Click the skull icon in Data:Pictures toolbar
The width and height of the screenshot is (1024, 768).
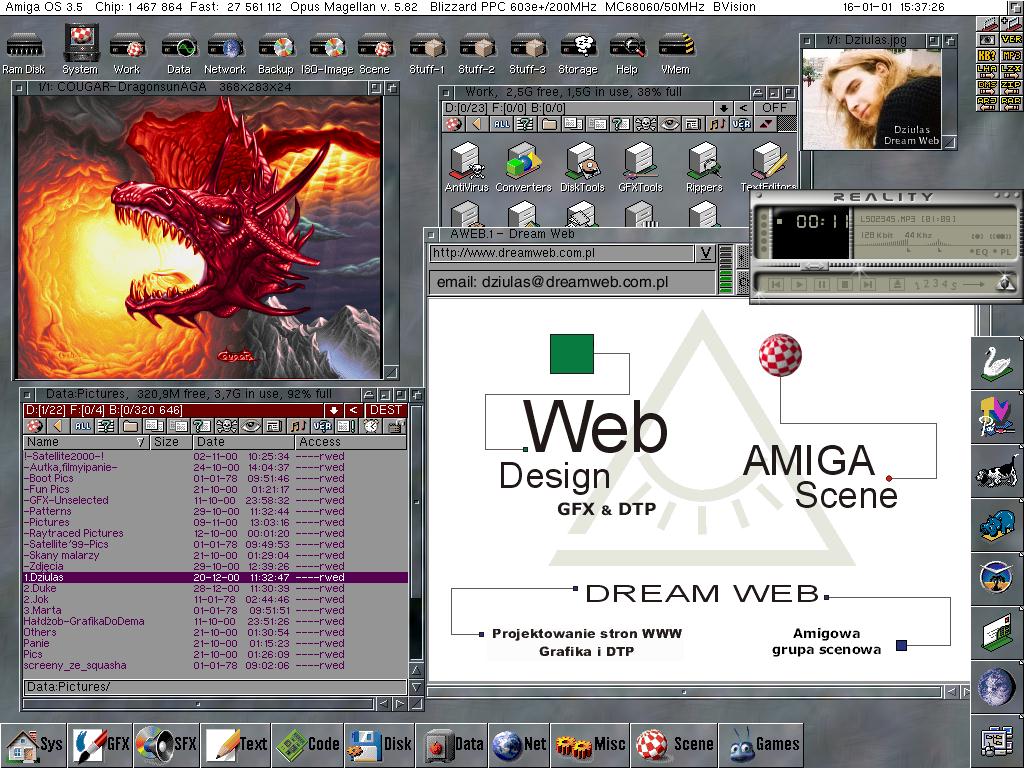click(226, 426)
